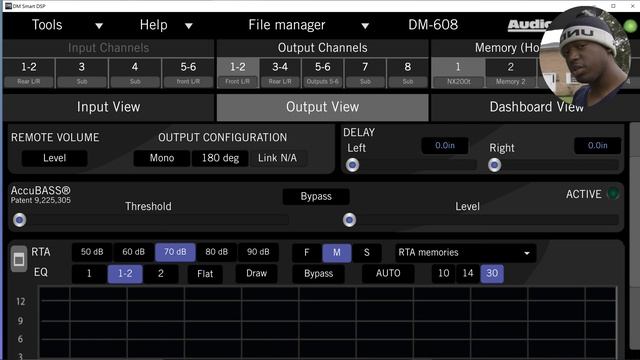Open the Help menu
640x360 pixels.
click(153, 25)
